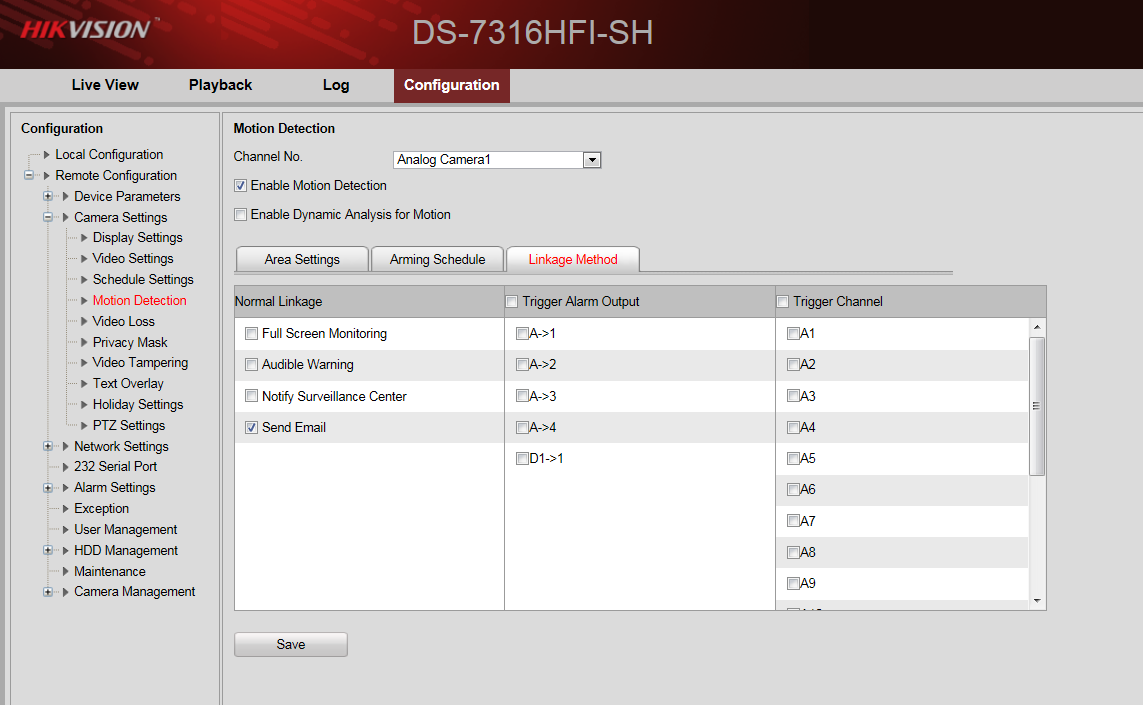This screenshot has height=705, width=1143.
Task: Click Trigger Channel scroll up arrow
Action: pos(1037,327)
